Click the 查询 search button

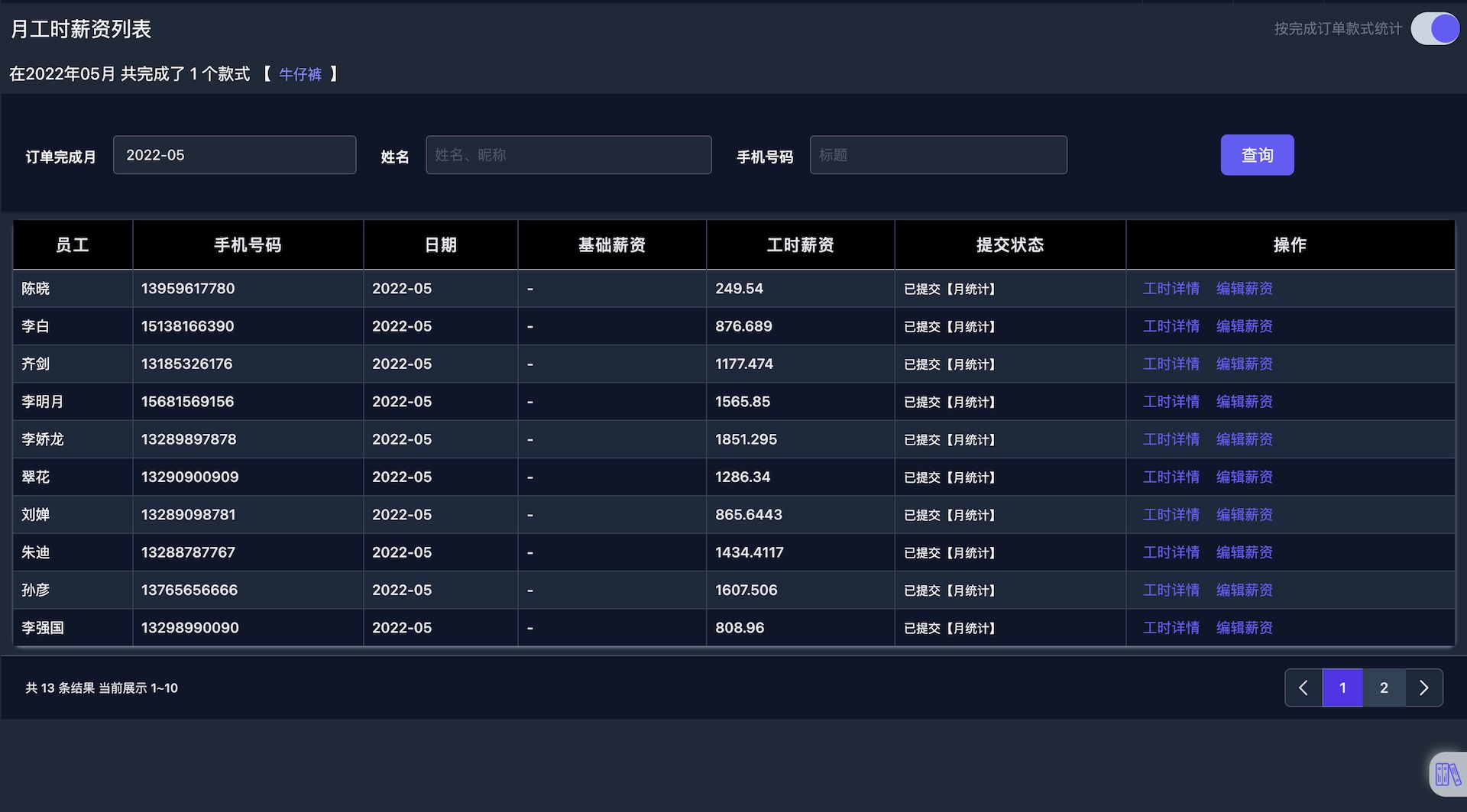coord(1257,154)
